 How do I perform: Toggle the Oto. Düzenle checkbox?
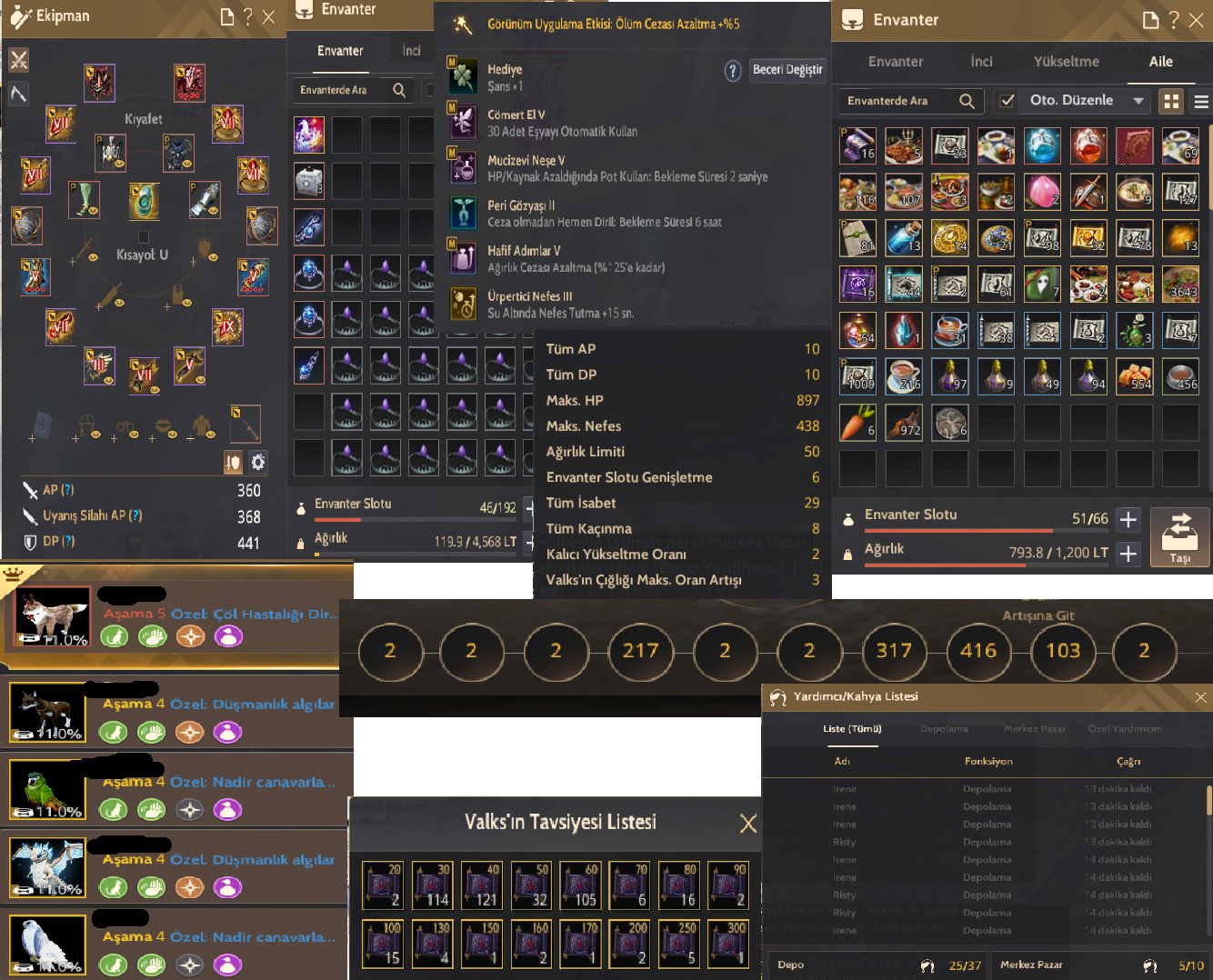(x=1007, y=101)
